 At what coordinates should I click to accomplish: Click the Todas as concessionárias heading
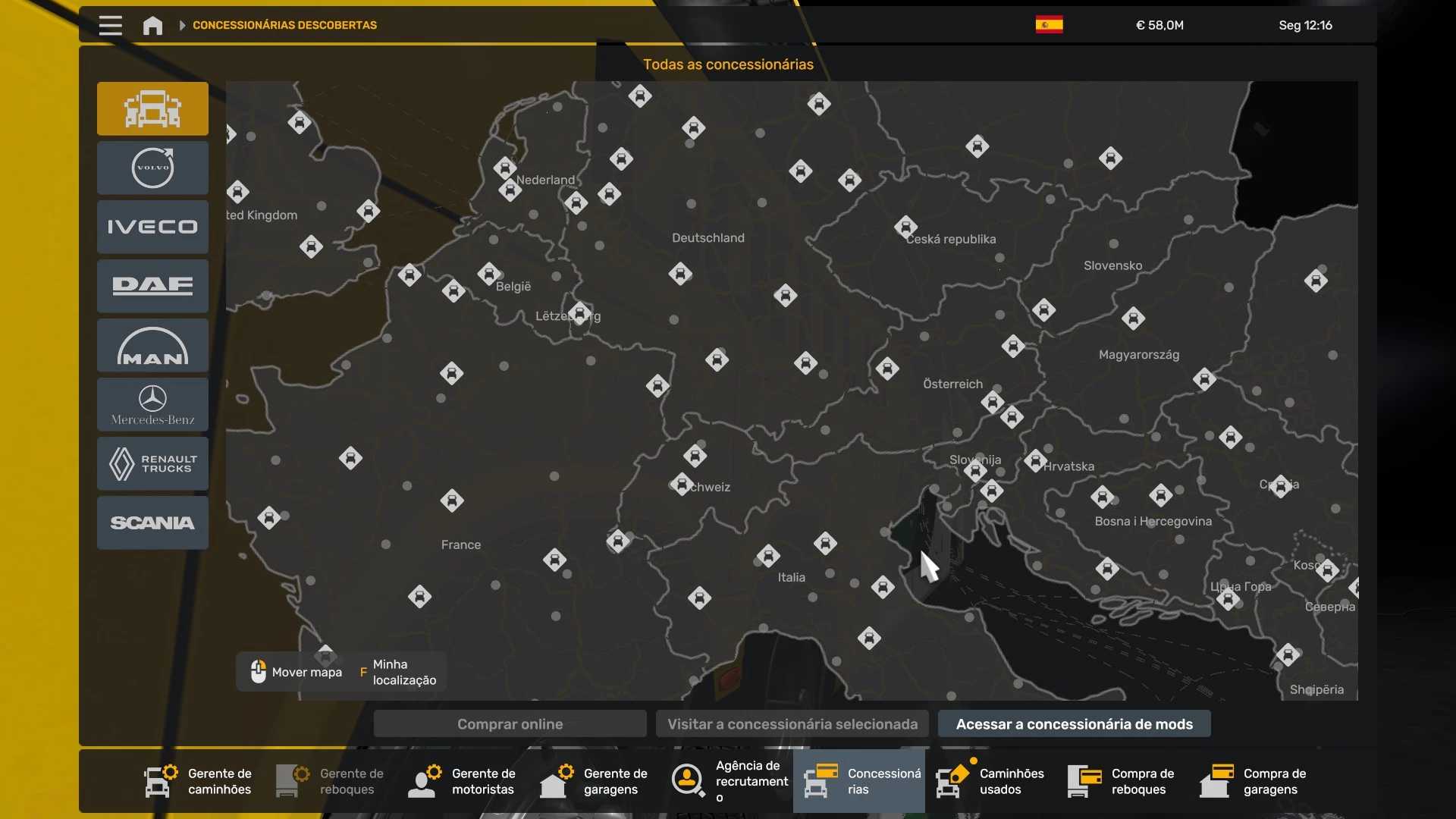(x=728, y=64)
